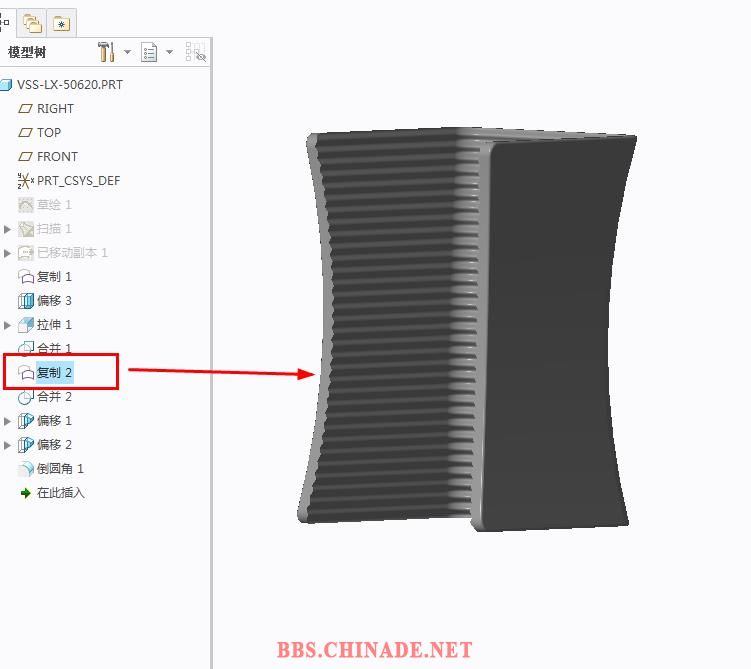This screenshot has width=751, height=669.
Task: Select the highlighted 复制 2 feature
Action: 55,373
